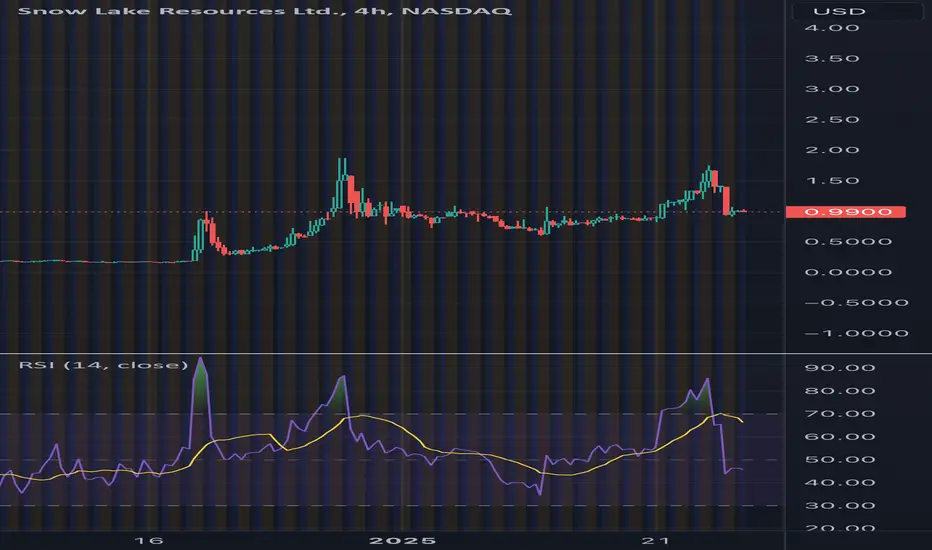Click the 4.00 price axis value
The height and width of the screenshot is (550, 932).
coord(832,28)
